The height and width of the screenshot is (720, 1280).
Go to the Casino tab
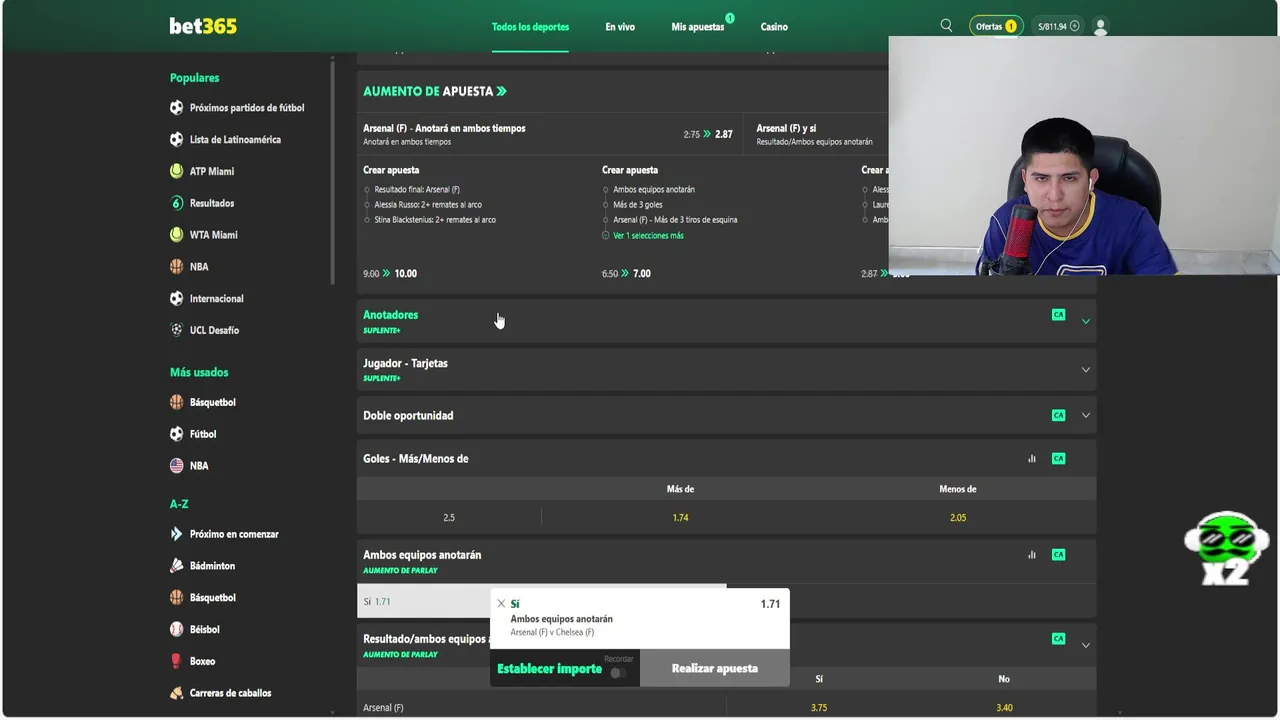pyautogui.click(x=774, y=27)
